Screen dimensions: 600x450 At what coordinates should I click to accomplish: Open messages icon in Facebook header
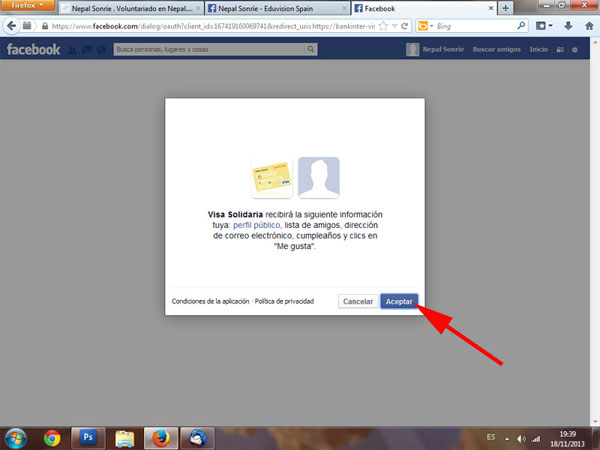pyautogui.click(x=86, y=49)
